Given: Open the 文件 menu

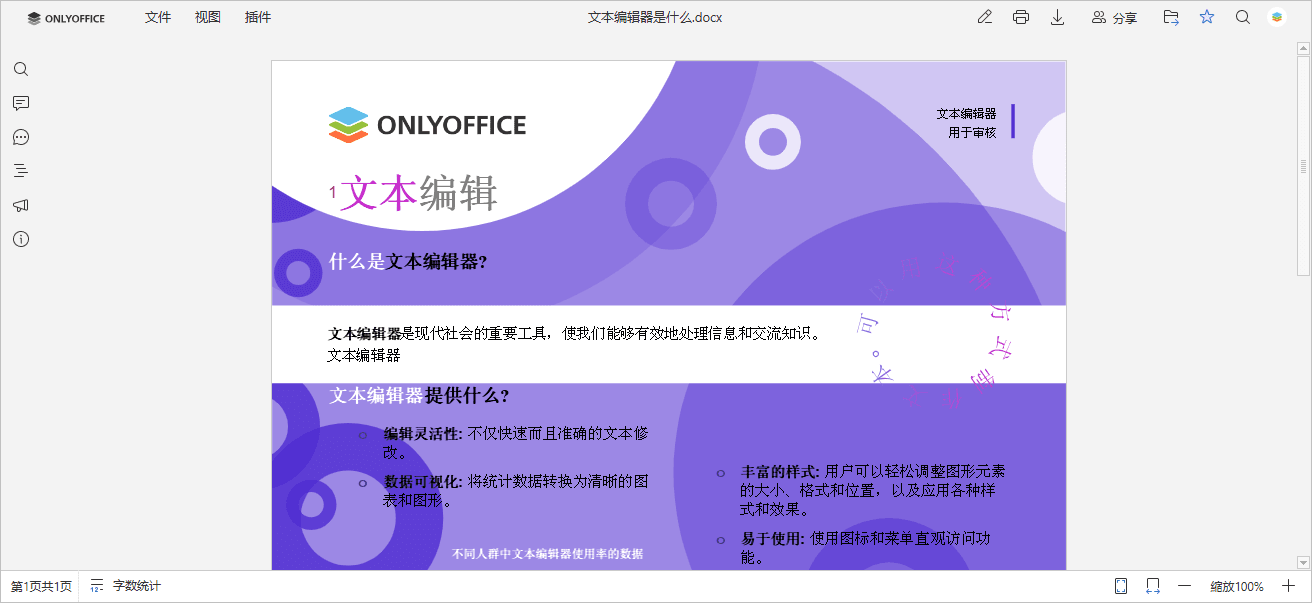Looking at the screenshot, I should (x=157, y=17).
